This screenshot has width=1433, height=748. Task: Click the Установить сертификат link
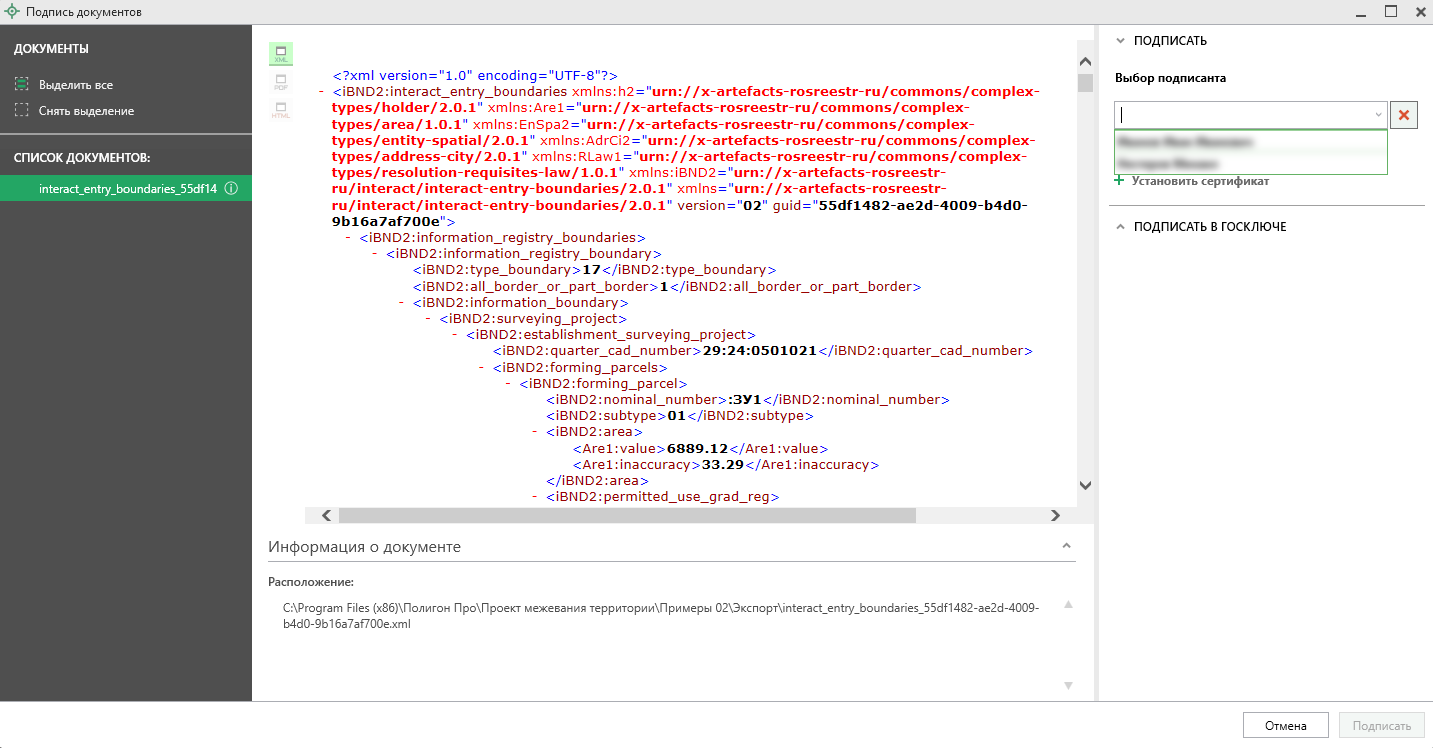(x=1200, y=181)
